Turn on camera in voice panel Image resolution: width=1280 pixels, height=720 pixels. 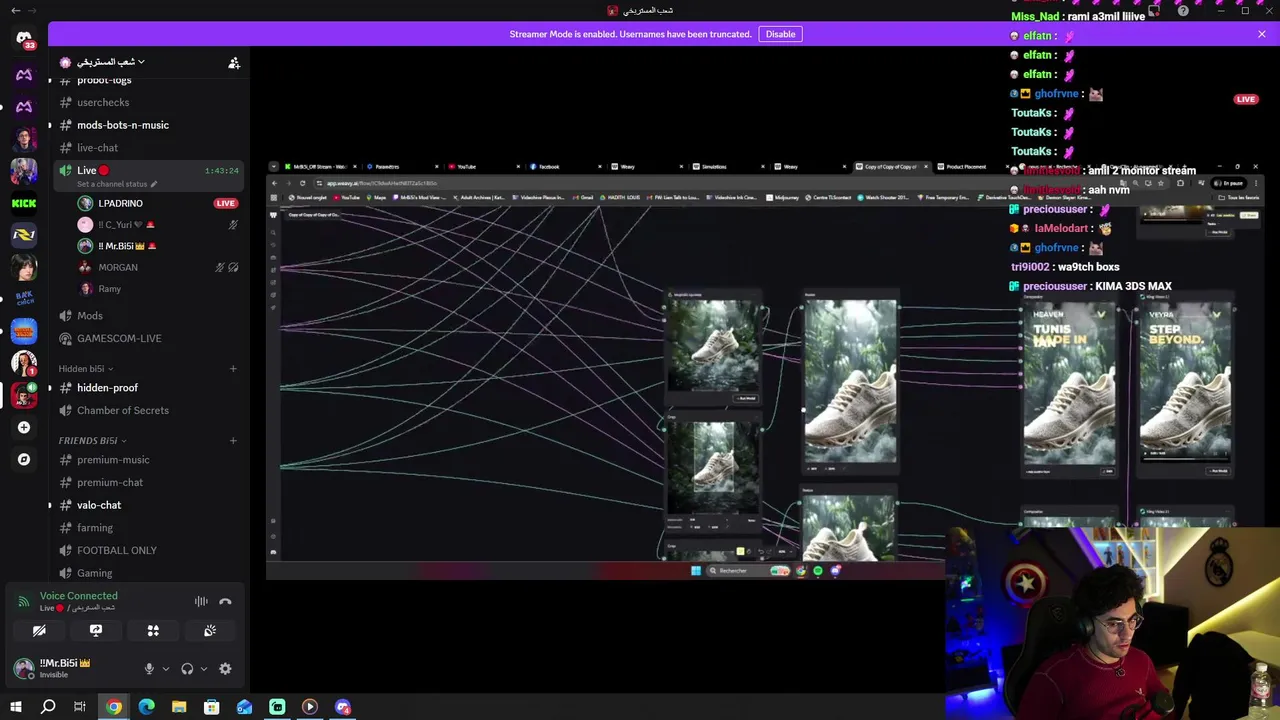pos(39,631)
